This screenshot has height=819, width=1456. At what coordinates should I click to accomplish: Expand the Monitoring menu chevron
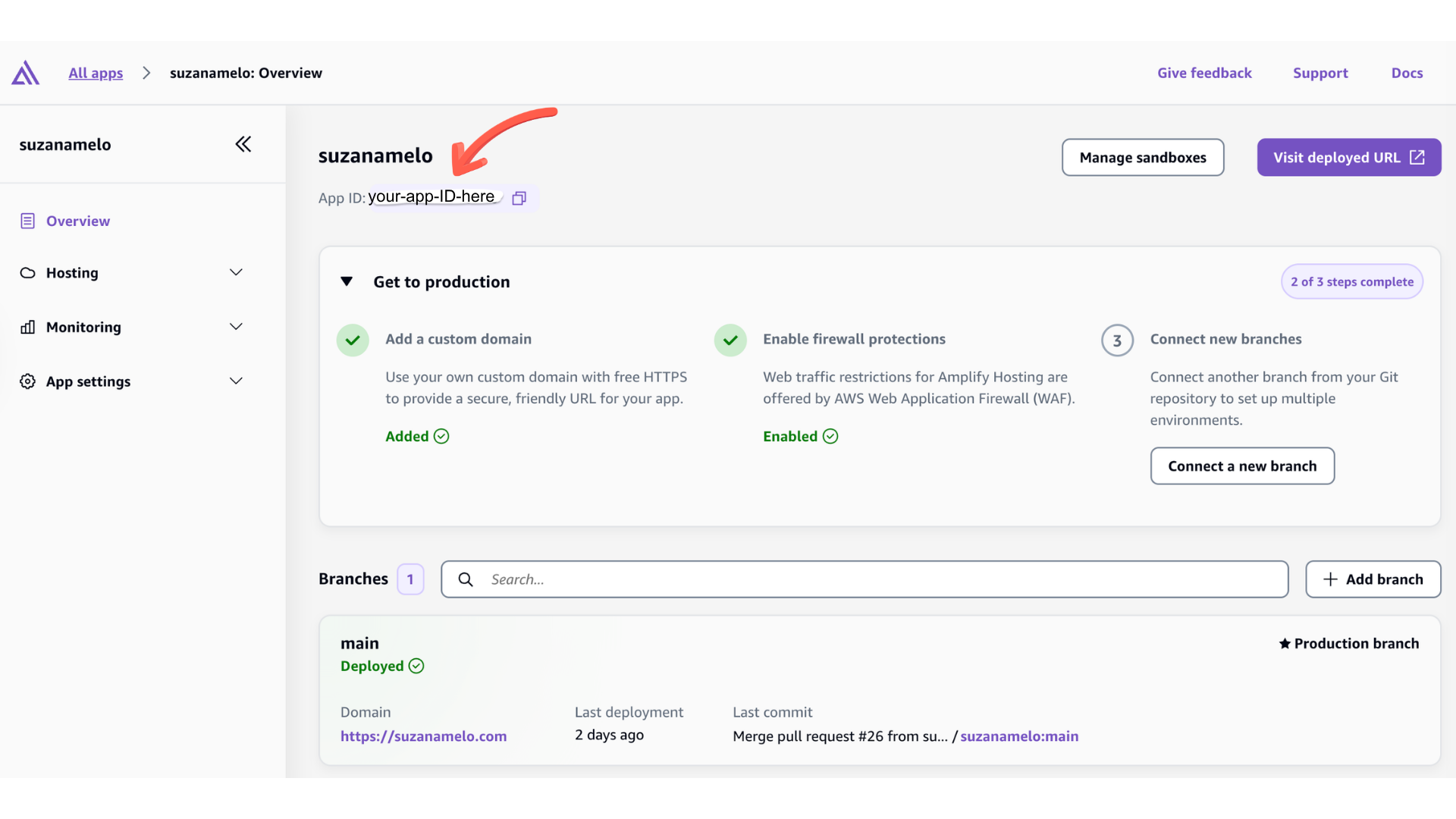click(x=236, y=327)
